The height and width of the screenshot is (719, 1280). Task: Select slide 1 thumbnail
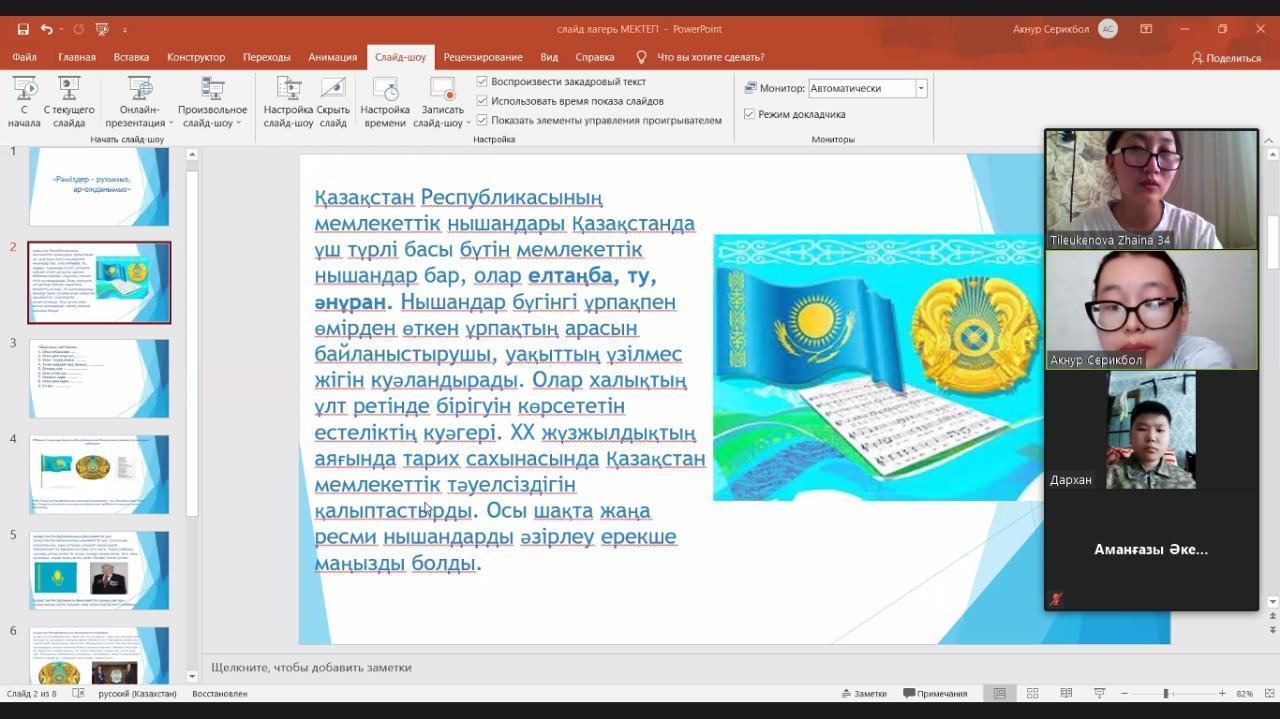[99, 186]
